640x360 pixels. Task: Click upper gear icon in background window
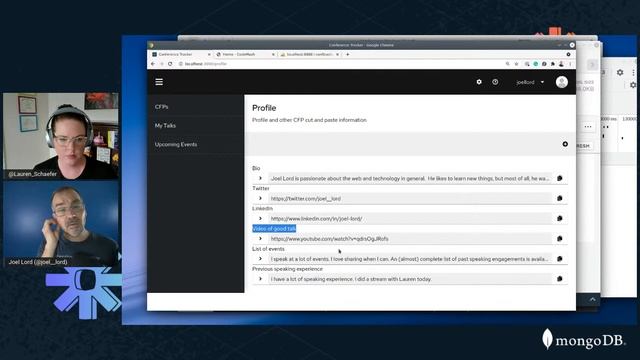coord(620,72)
